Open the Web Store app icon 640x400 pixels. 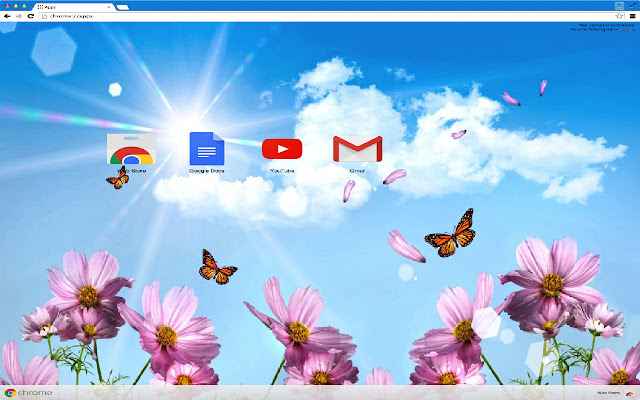131,149
